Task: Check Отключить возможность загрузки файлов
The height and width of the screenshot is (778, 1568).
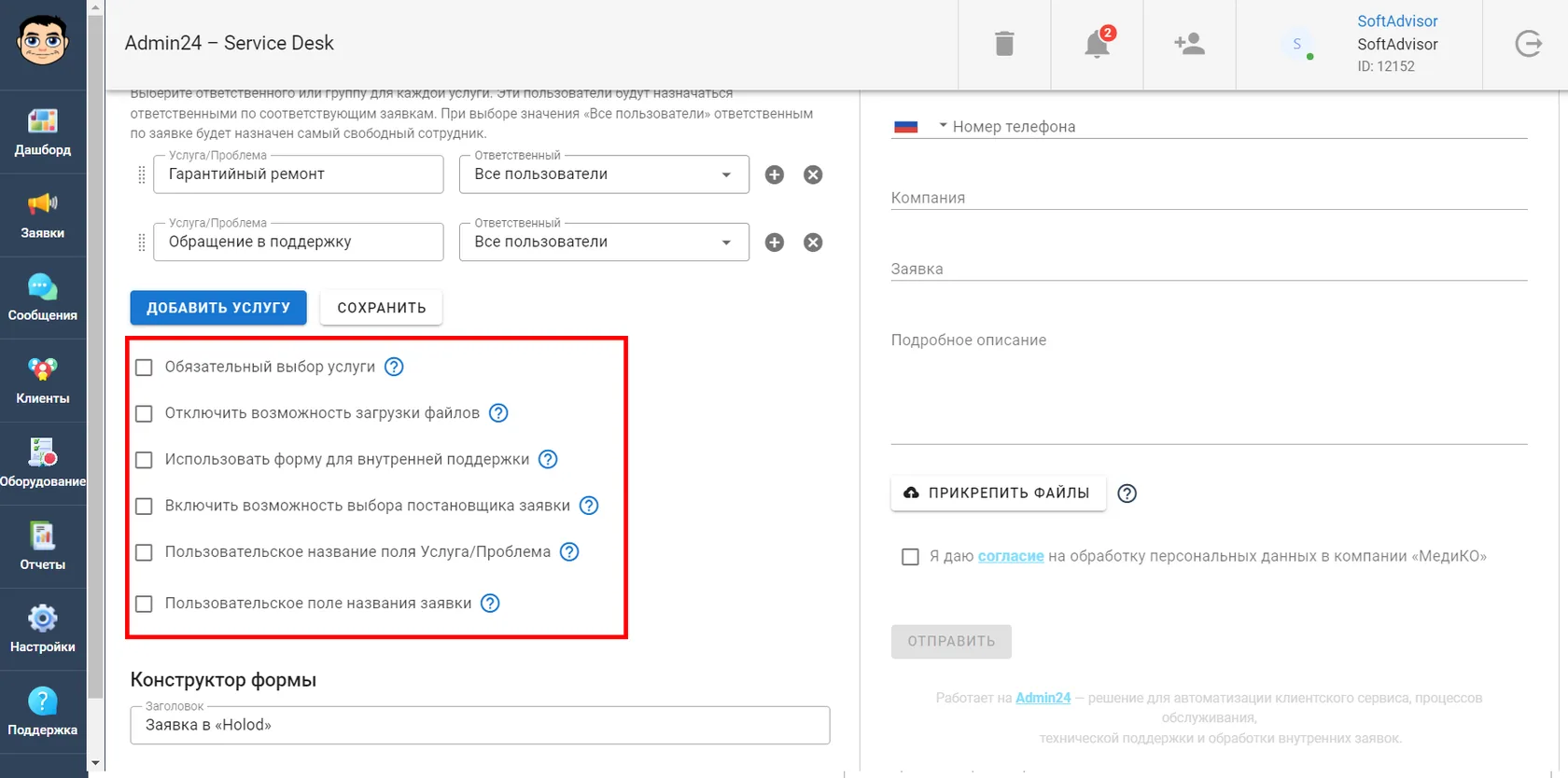Action: tap(144, 413)
